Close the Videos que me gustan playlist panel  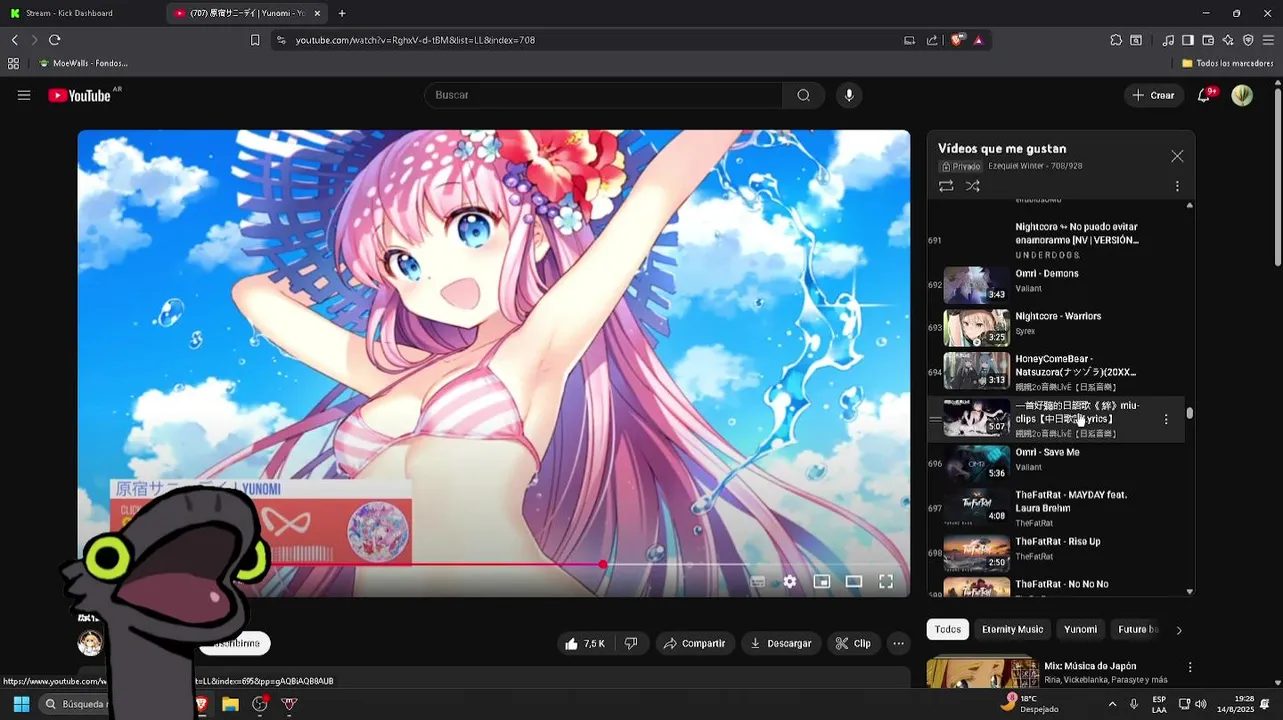[1177, 156]
